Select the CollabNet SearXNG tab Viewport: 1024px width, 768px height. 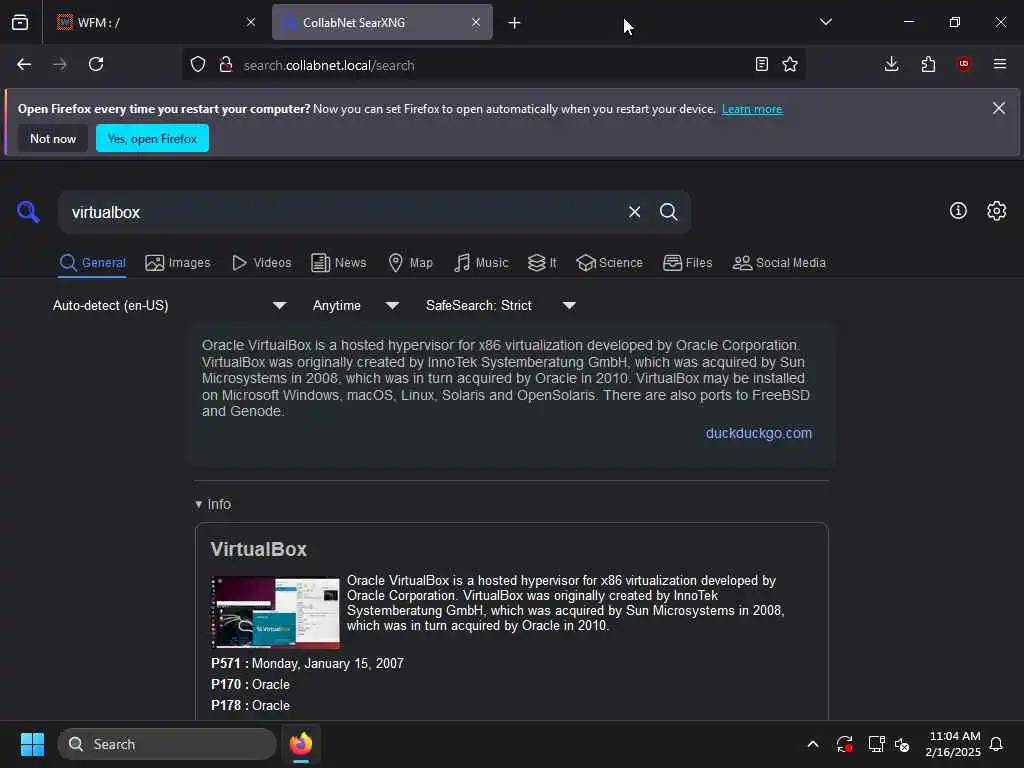(x=382, y=22)
